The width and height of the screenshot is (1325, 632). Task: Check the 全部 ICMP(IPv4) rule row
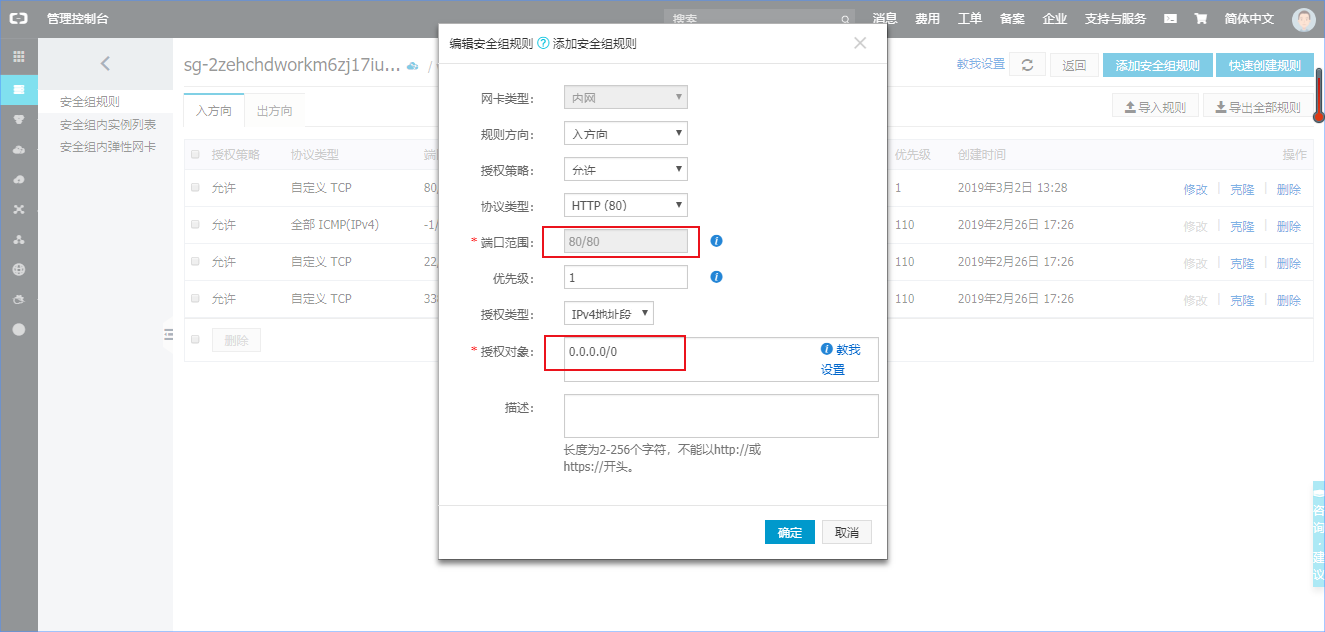tap(195, 225)
